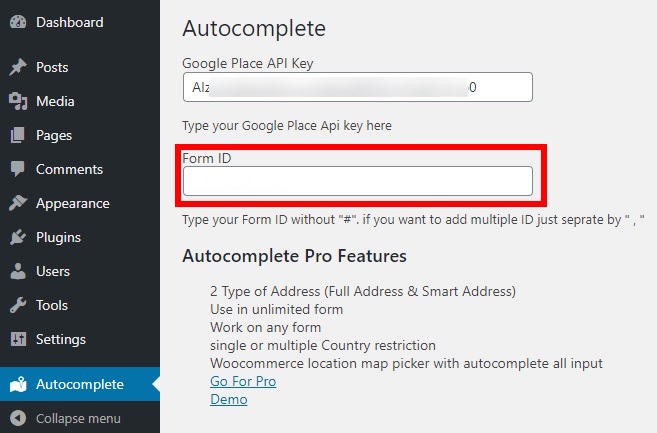The height and width of the screenshot is (433, 657).
Task: Click the Plugins plug icon
Action: [18, 237]
